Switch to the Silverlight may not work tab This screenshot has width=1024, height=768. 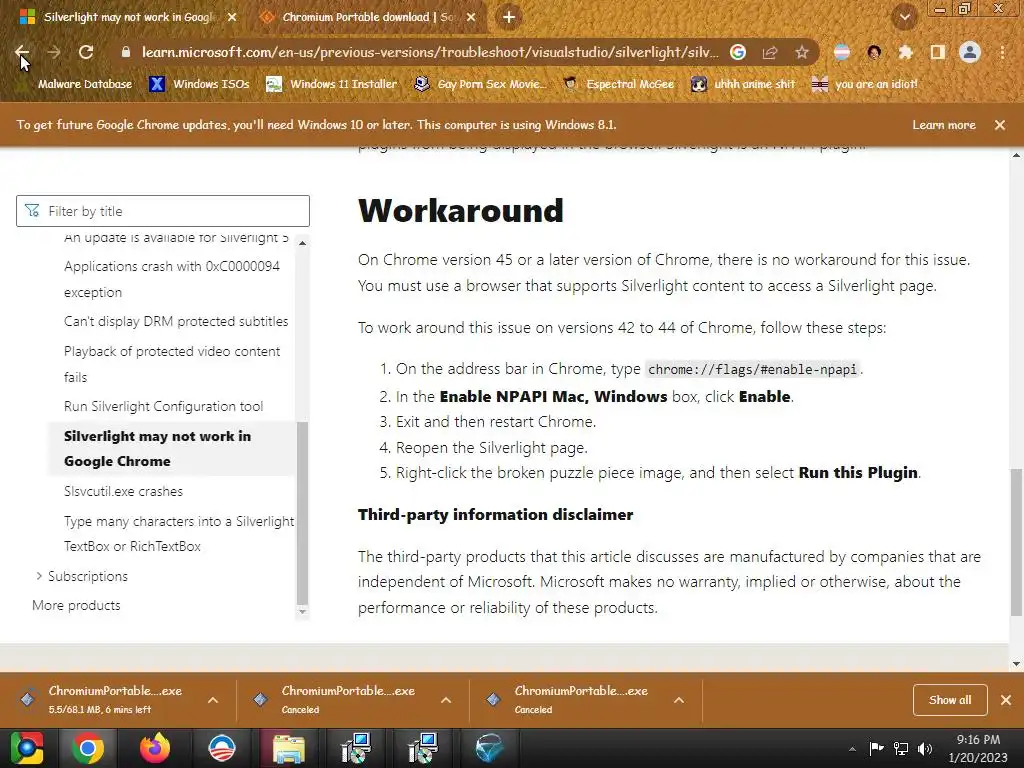click(x=129, y=17)
